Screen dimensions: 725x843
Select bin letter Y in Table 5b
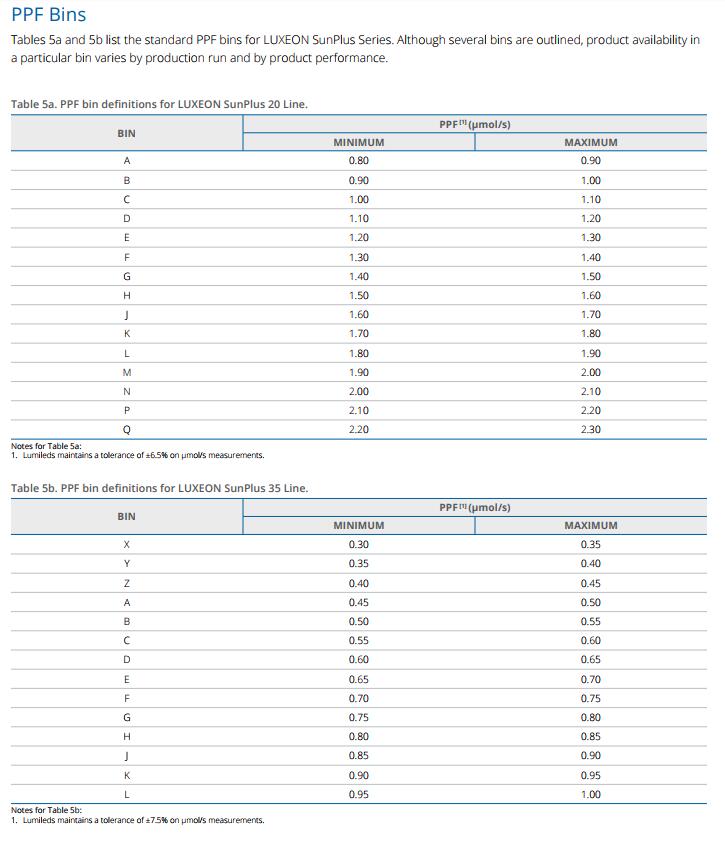(127, 564)
